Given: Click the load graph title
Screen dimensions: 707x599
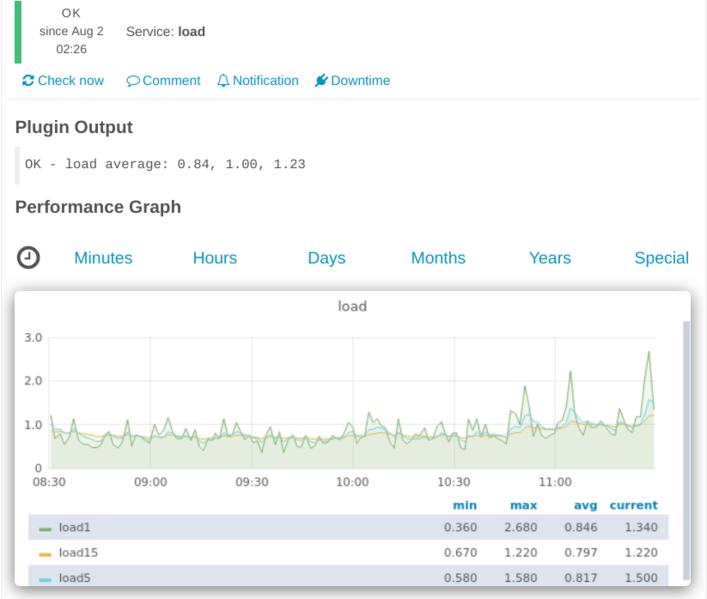Looking at the screenshot, I should pos(352,306).
